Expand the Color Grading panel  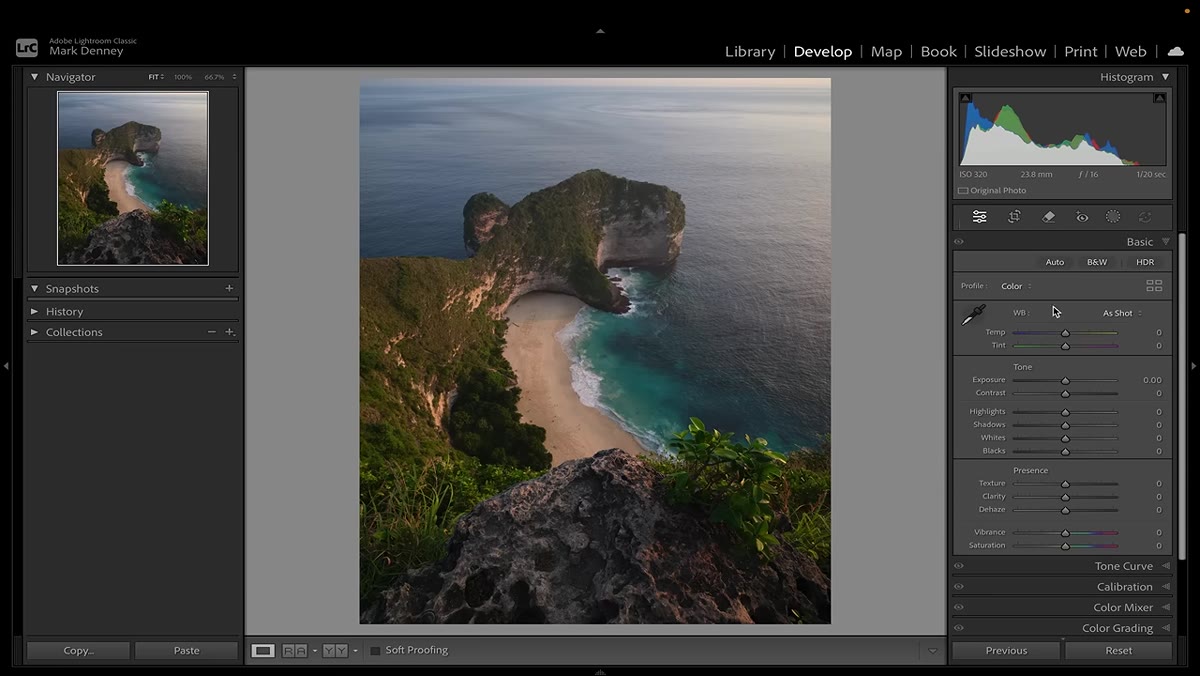point(1165,629)
